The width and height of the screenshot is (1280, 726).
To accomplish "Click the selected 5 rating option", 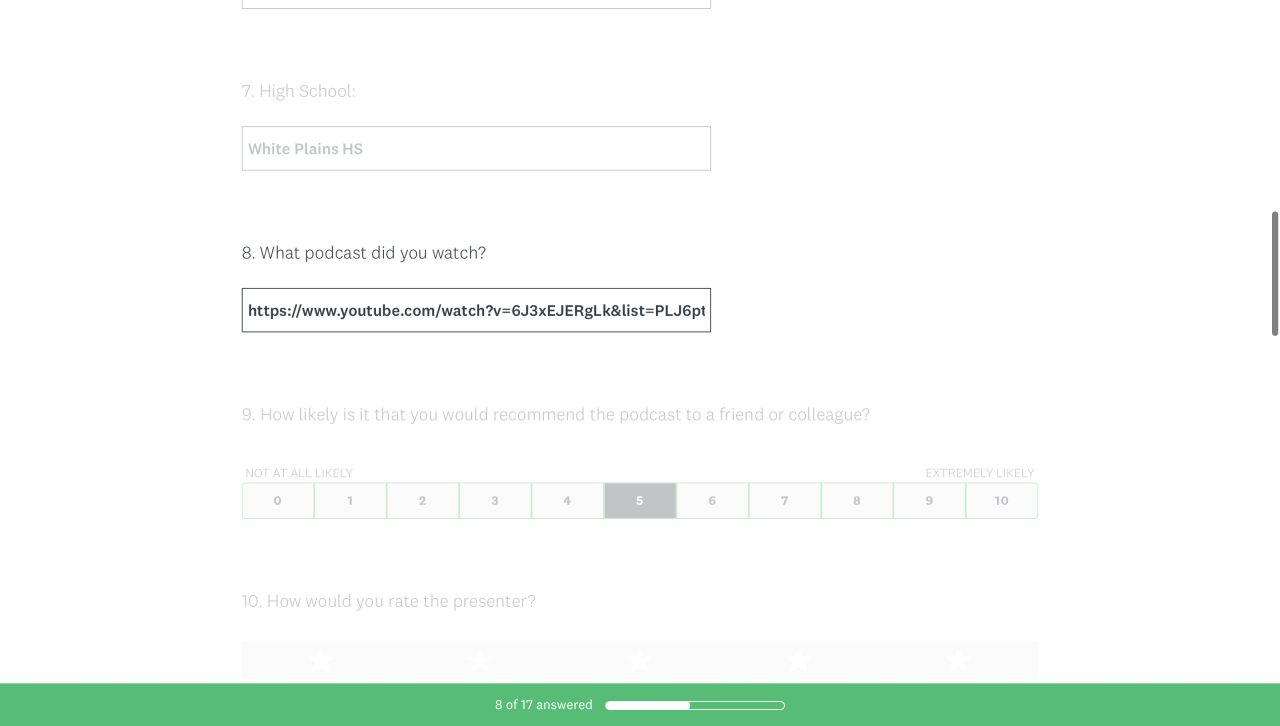I will (x=640, y=501).
